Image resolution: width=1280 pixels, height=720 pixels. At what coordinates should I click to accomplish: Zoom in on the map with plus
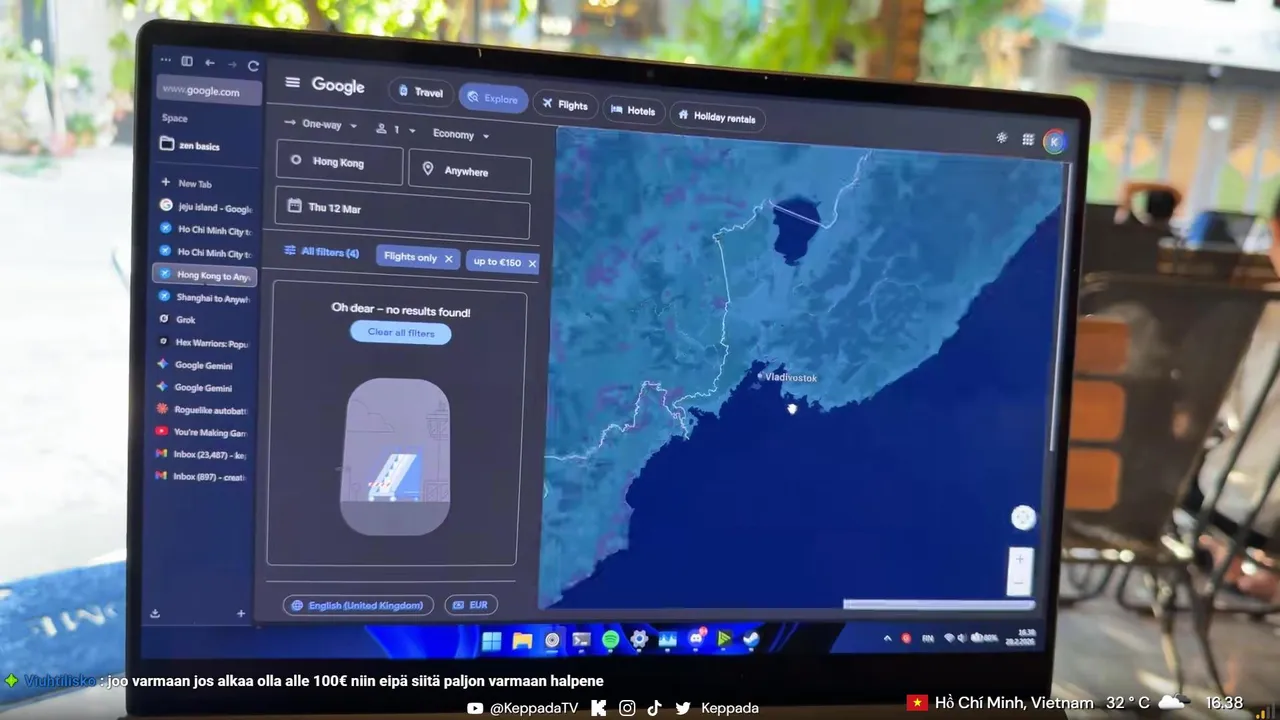(1019, 561)
